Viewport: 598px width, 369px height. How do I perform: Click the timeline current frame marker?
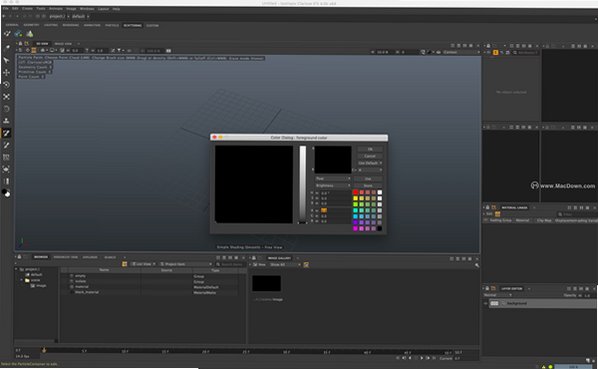(x=44, y=350)
